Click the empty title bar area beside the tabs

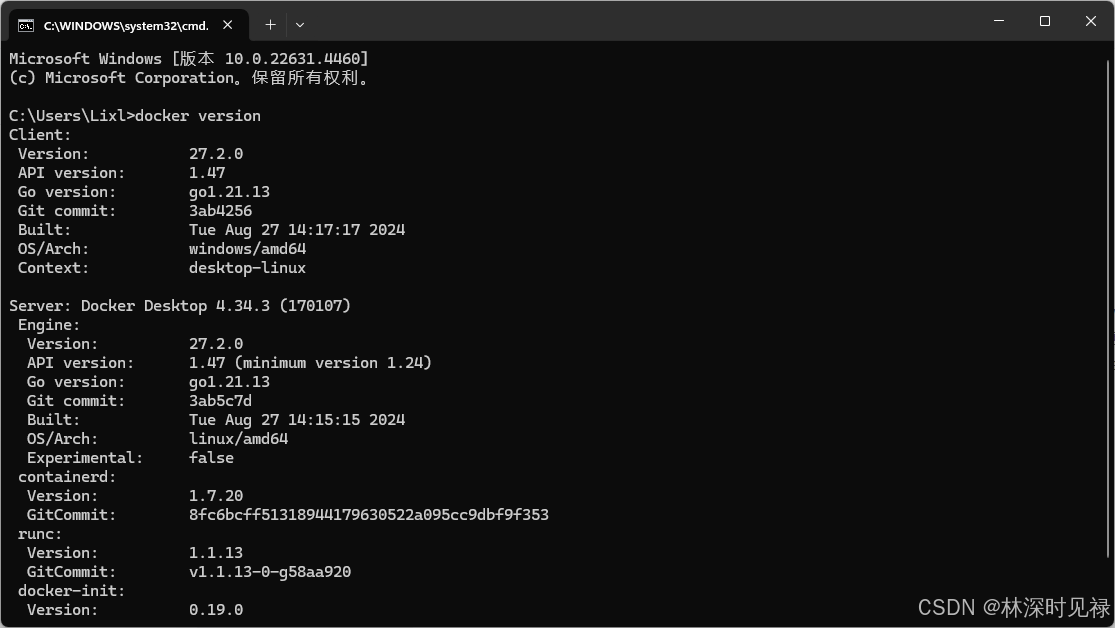640,21
